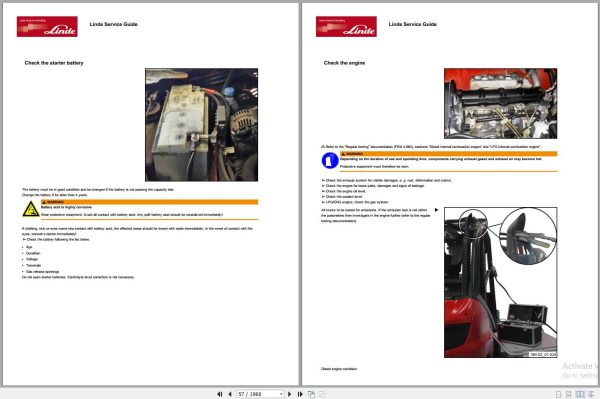
Task: Go to the next page arrow
Action: pyautogui.click(x=290, y=394)
